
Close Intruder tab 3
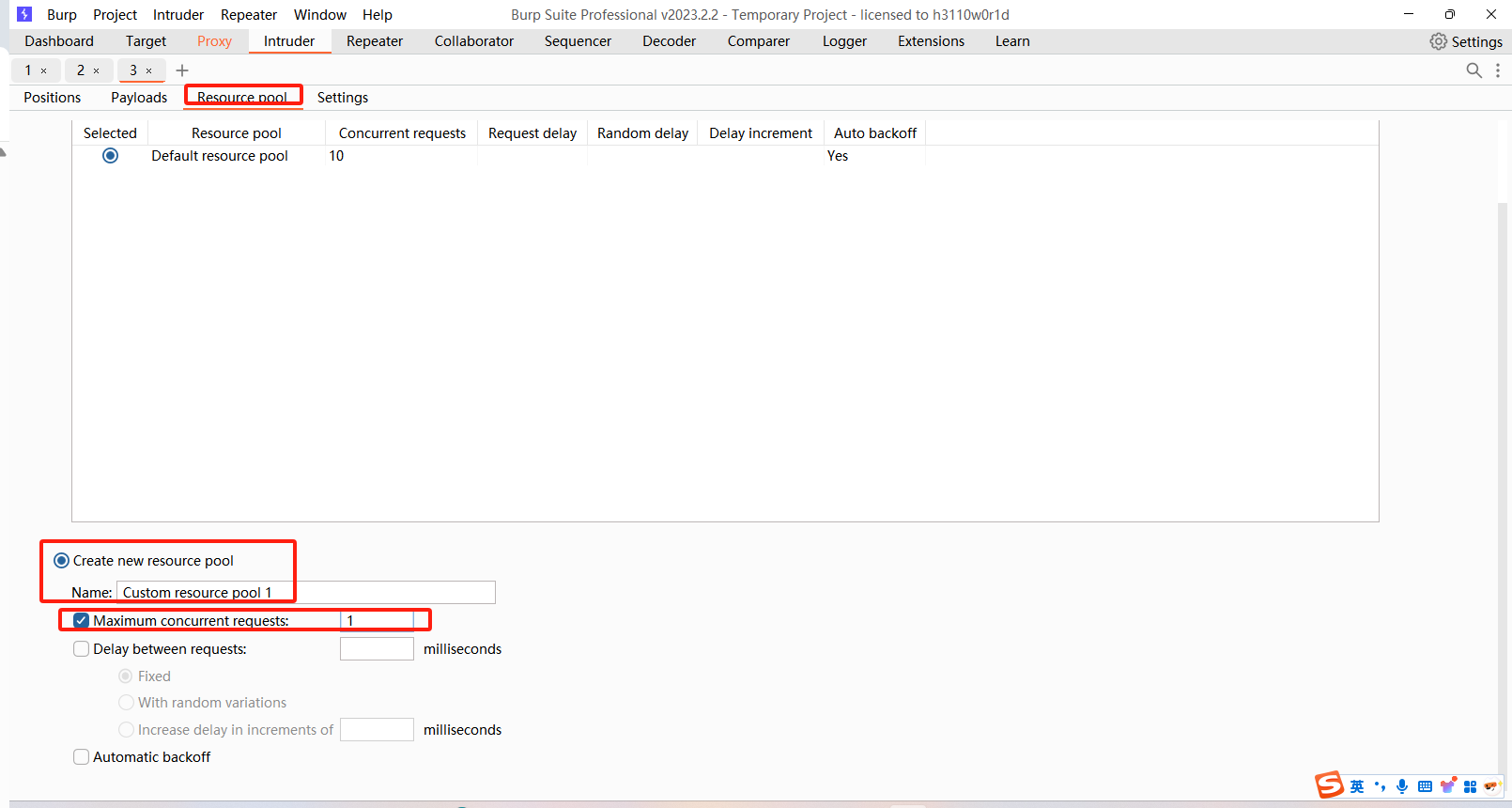pyautogui.click(x=148, y=70)
